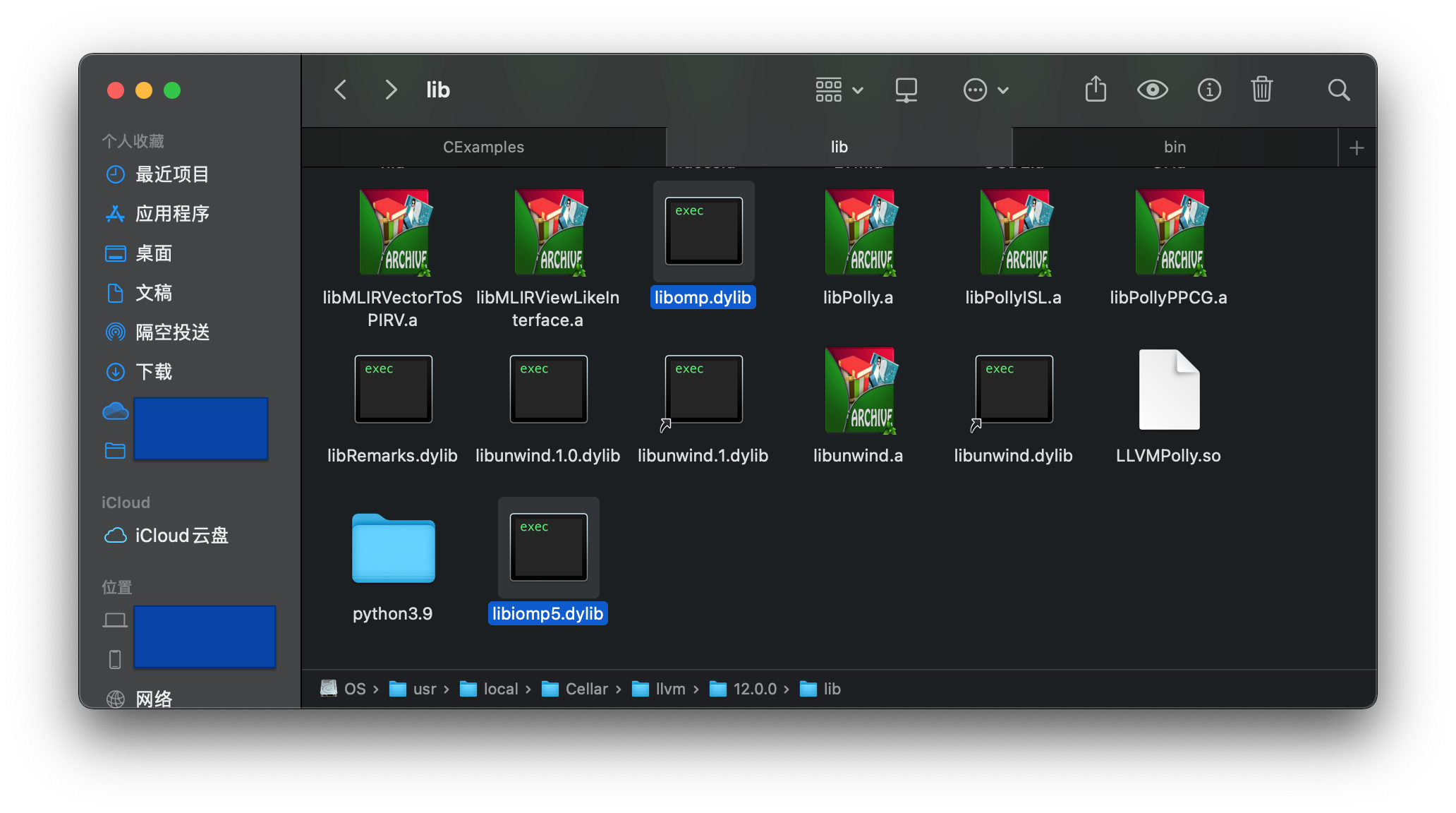Image resolution: width=1456 pixels, height=813 pixels.
Task: Click llvm in the path bar
Action: (x=669, y=689)
